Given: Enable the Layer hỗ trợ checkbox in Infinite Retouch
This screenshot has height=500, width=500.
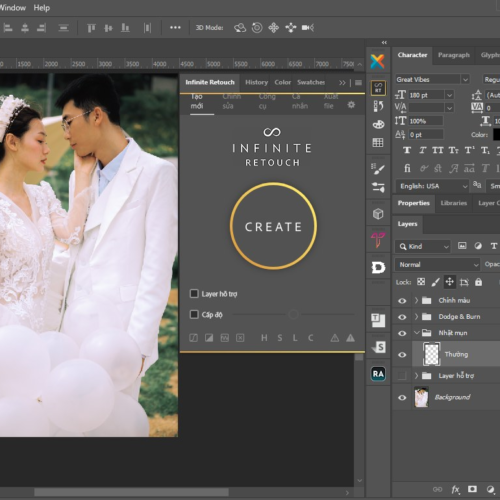Looking at the screenshot, I should point(194,294).
